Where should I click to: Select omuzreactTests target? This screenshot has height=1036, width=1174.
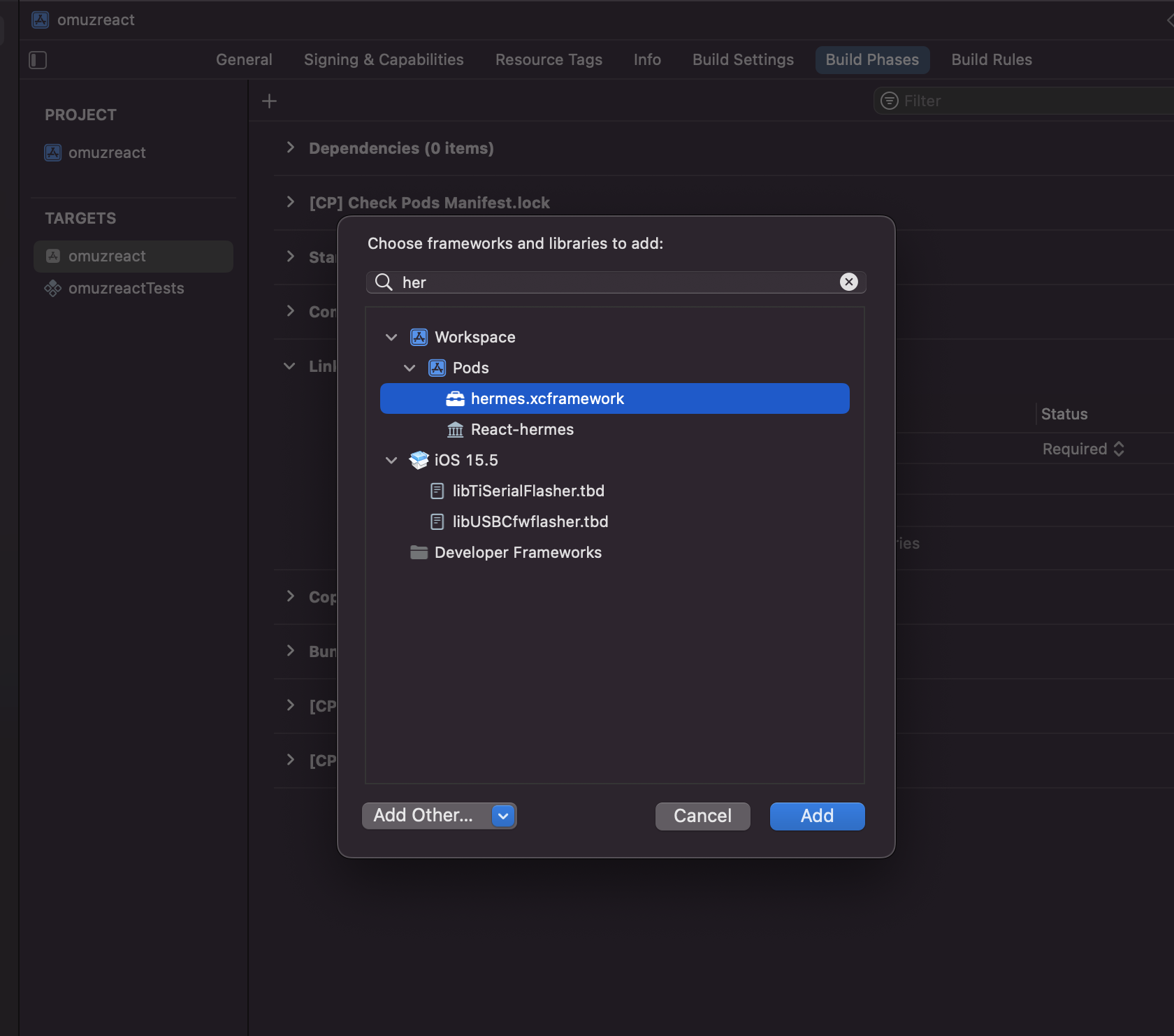133,288
